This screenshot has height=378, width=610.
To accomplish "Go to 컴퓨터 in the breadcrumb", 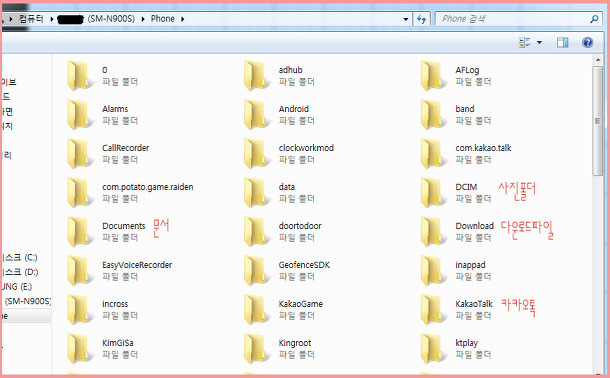I will (x=31, y=19).
